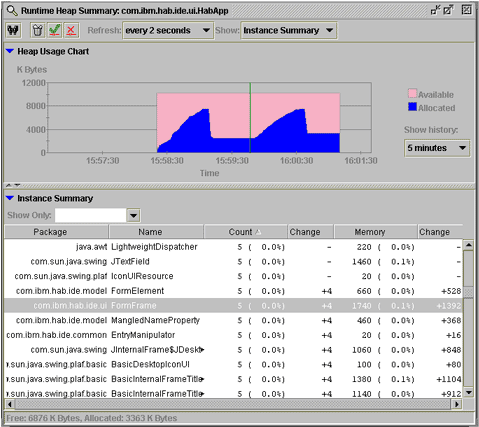Click the garbage collection trash can icon
The width and height of the screenshot is (479, 427).
click(x=38, y=30)
